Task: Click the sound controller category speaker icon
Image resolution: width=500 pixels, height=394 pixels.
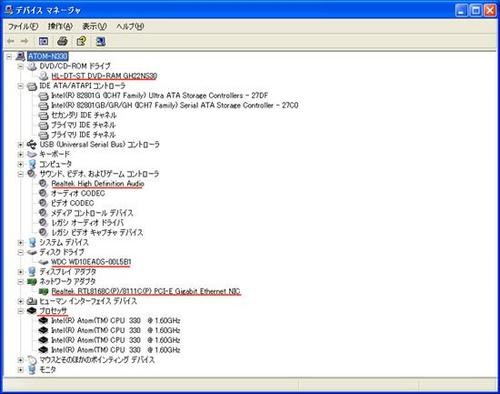Action: [32, 174]
